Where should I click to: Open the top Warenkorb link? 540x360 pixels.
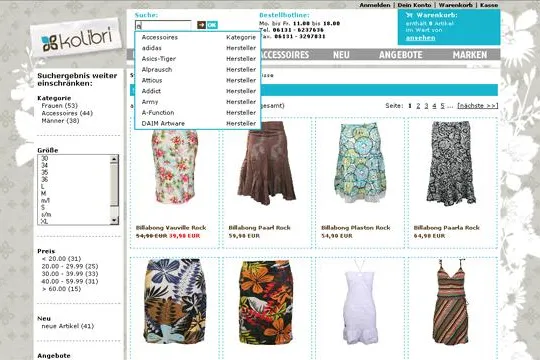point(455,5)
